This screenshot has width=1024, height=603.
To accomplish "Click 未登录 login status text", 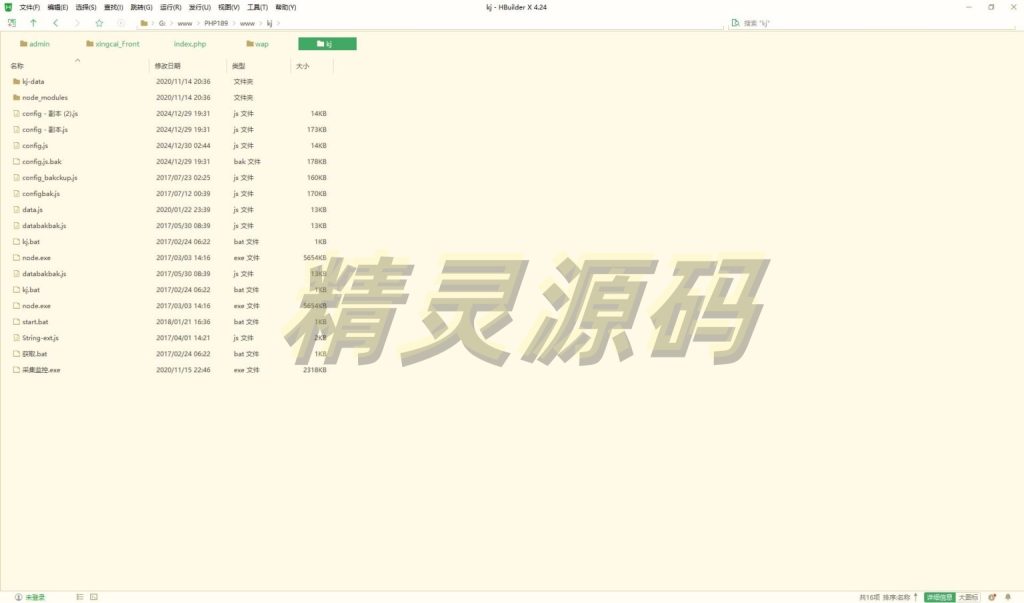I will pyautogui.click(x=35, y=597).
